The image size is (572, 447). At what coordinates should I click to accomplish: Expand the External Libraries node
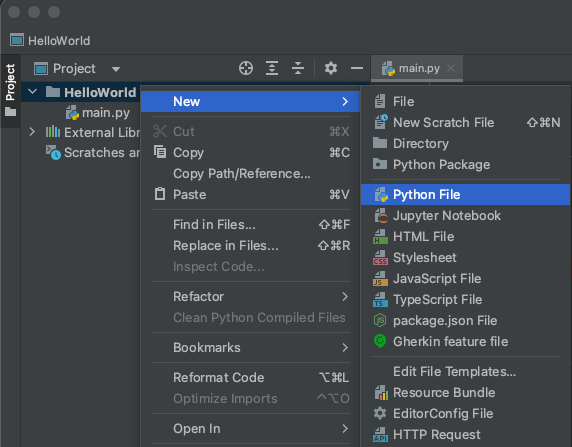(32, 132)
